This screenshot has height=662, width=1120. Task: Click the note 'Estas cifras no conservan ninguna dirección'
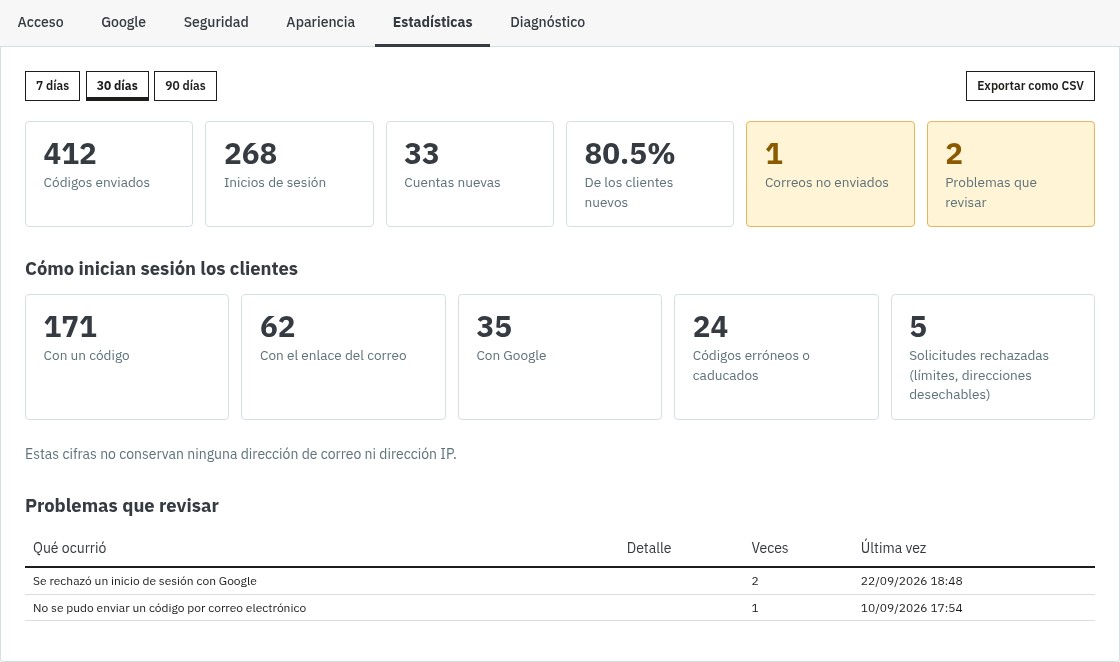pos(241,454)
